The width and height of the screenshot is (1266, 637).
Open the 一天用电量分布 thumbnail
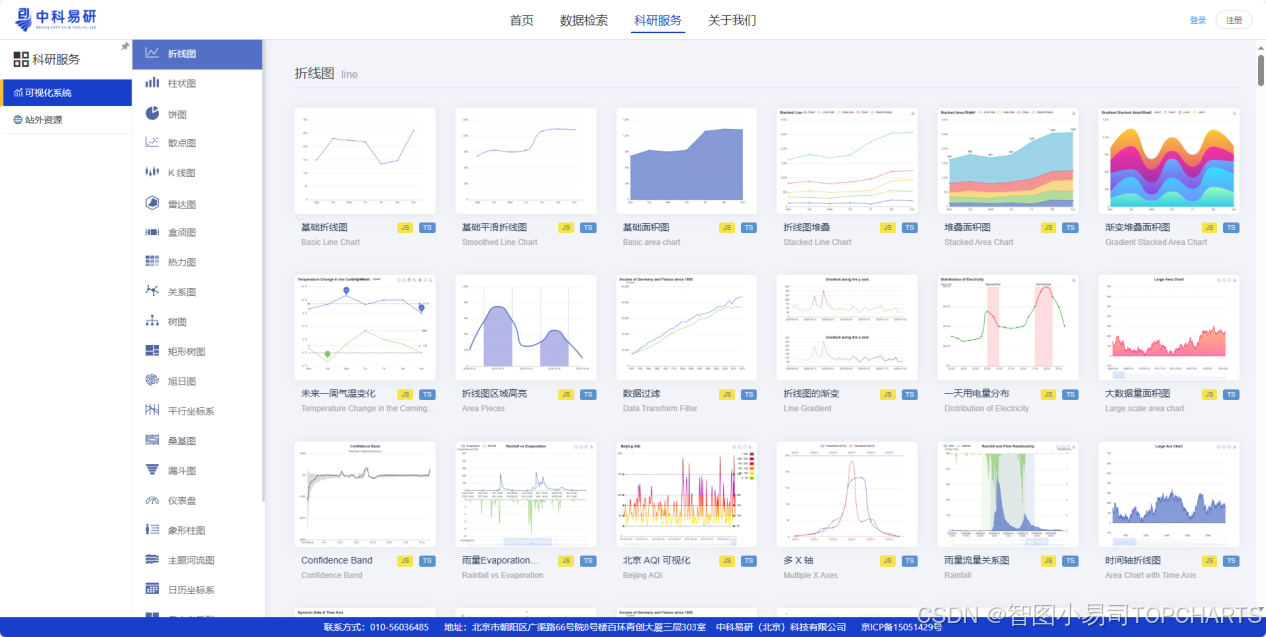[x=1008, y=328]
